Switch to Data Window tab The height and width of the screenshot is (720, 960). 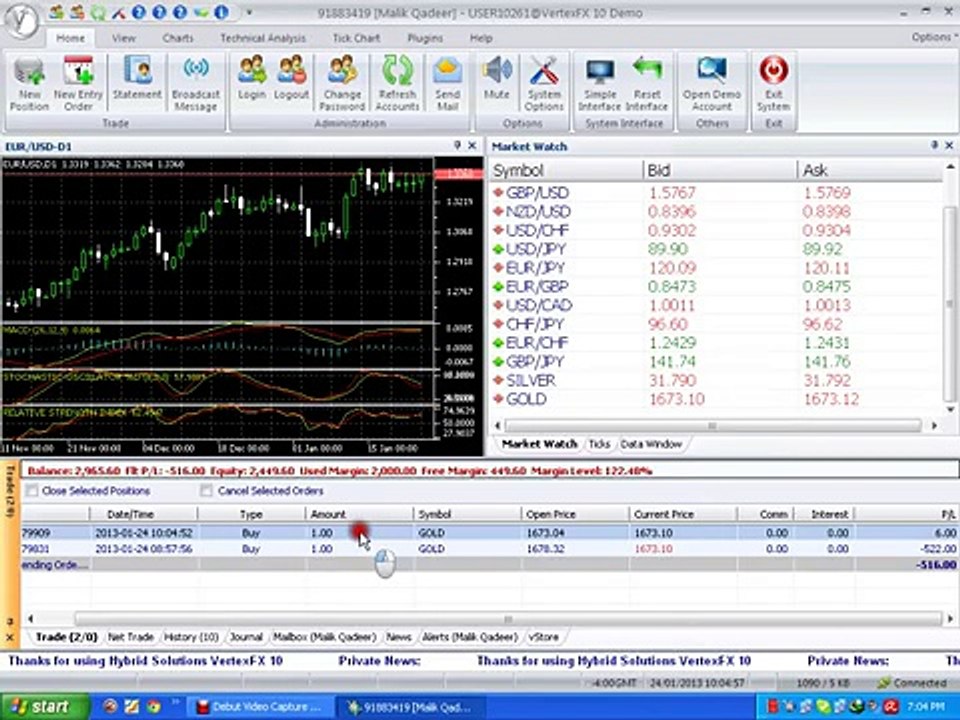click(651, 444)
